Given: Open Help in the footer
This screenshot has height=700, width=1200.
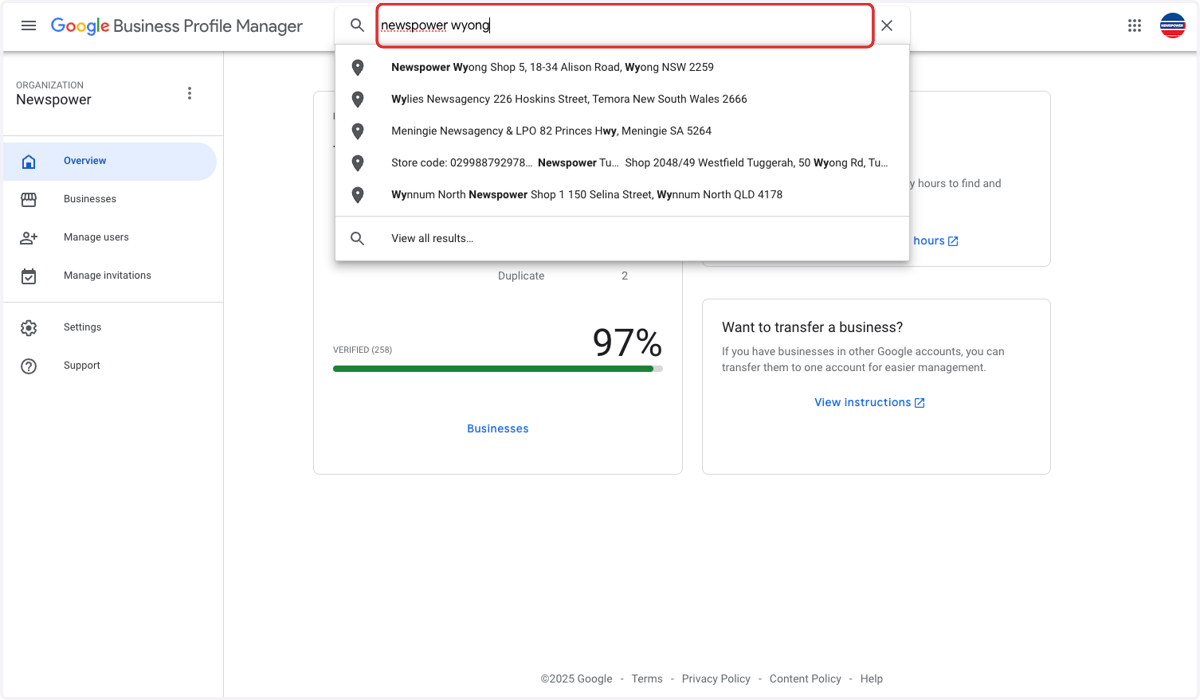Looking at the screenshot, I should (x=872, y=679).
